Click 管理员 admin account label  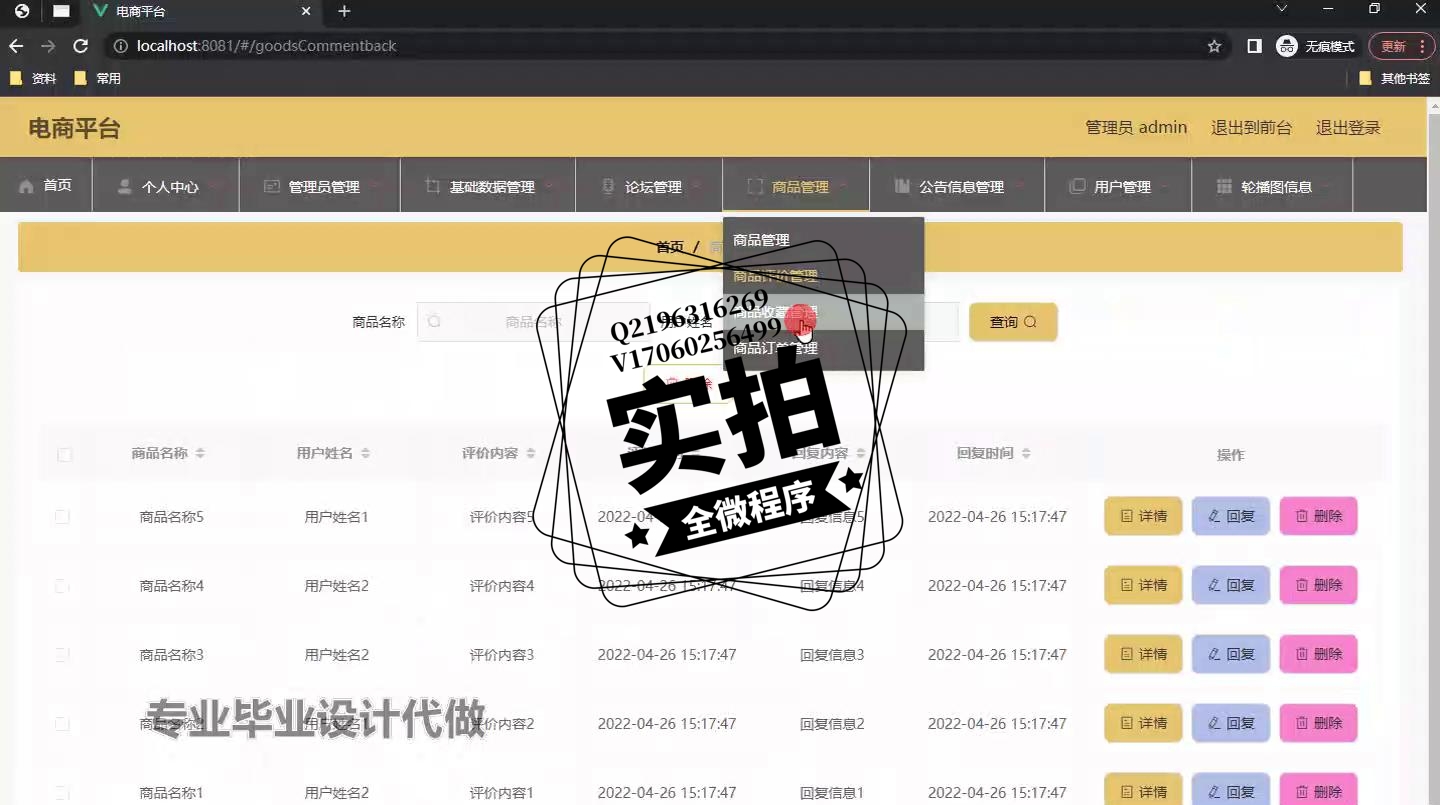tap(1136, 127)
